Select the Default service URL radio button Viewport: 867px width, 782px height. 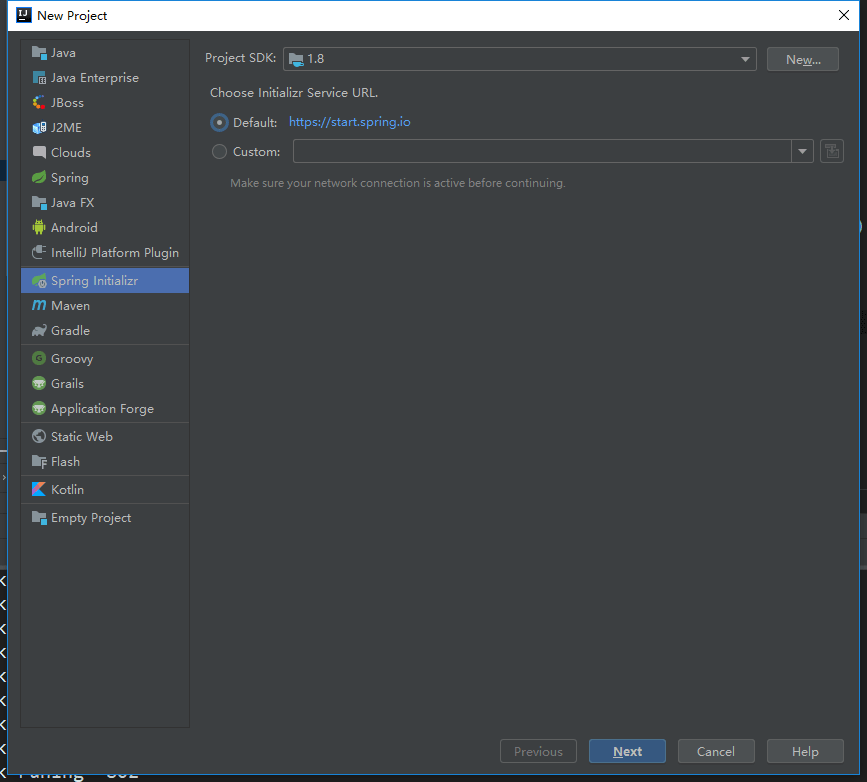[x=220, y=122]
